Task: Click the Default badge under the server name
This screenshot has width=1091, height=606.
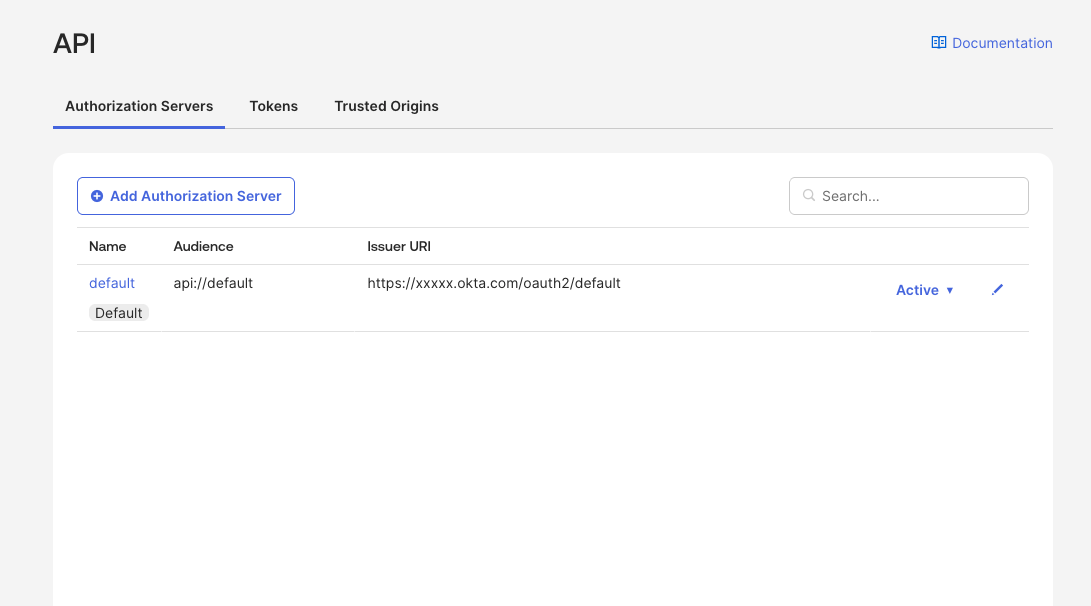Action: click(x=118, y=312)
